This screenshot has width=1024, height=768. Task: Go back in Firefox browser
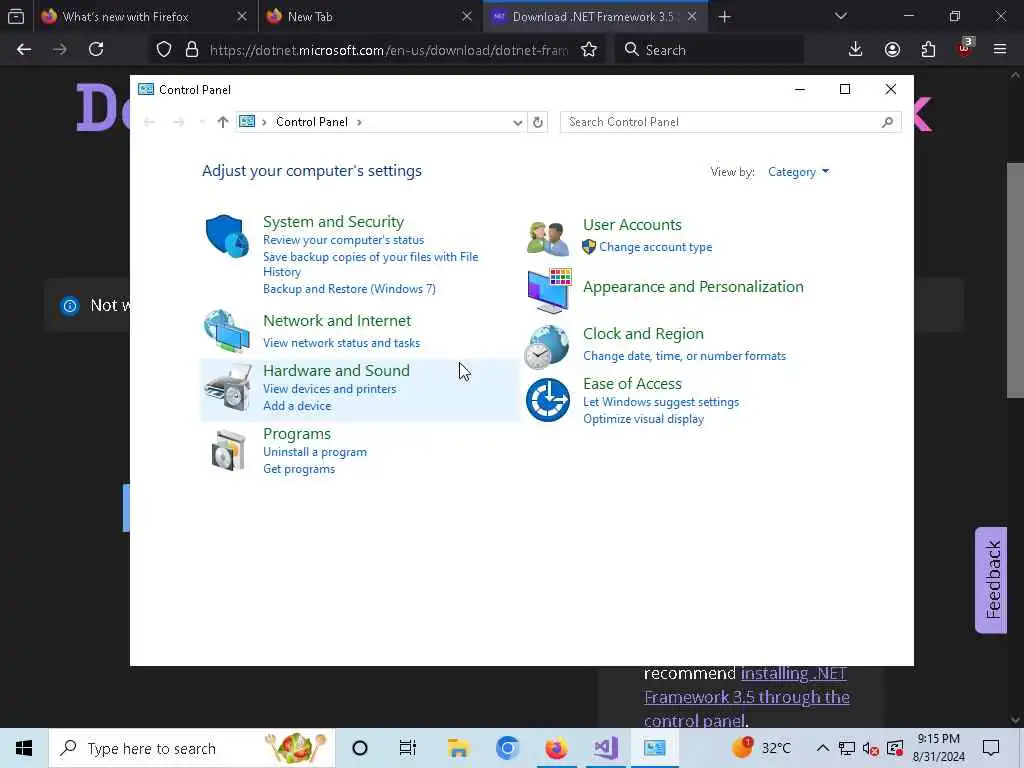24,49
